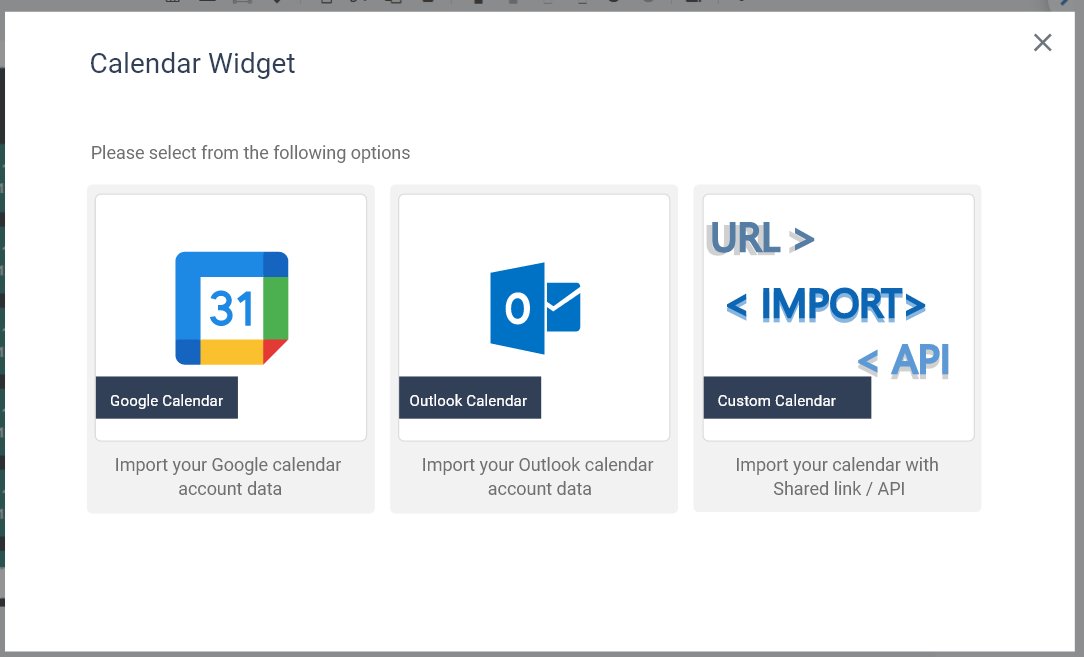
Task: Click "Import your calendar with Shared link / API" text
Action: pos(837,476)
